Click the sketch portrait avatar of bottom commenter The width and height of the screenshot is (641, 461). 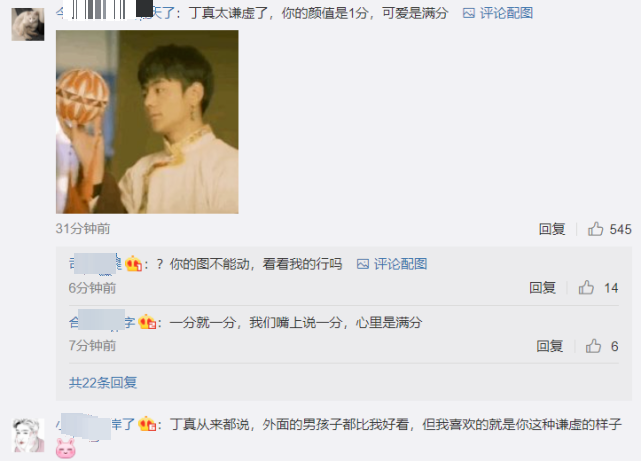[28, 435]
